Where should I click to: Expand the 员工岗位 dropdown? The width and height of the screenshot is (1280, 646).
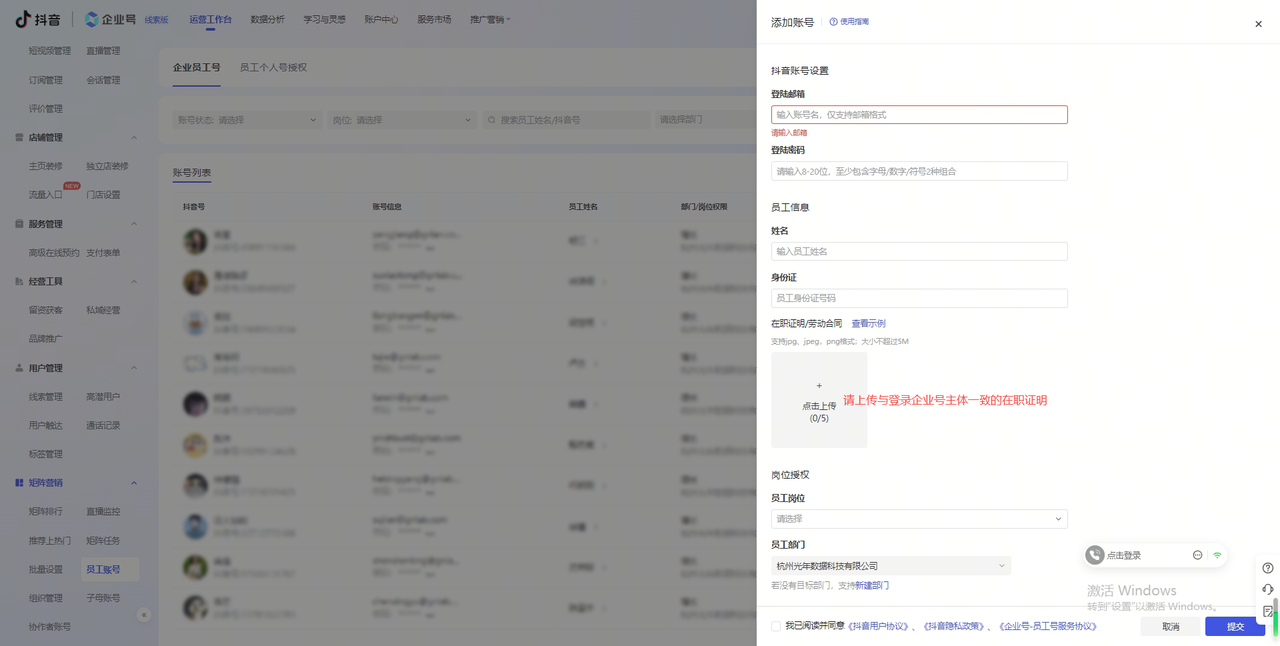[918, 519]
